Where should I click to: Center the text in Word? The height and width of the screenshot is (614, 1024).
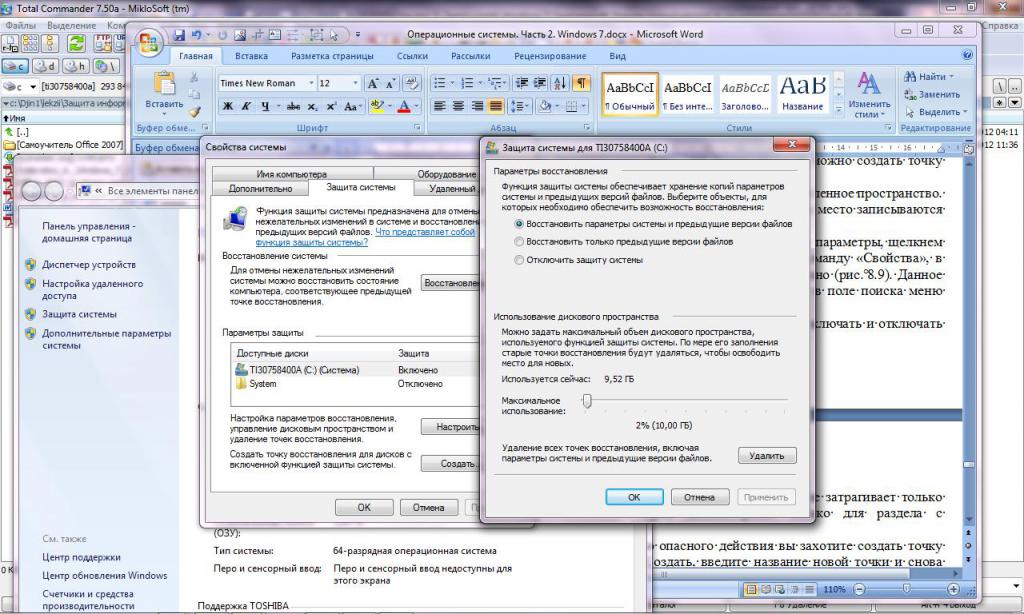pos(458,106)
